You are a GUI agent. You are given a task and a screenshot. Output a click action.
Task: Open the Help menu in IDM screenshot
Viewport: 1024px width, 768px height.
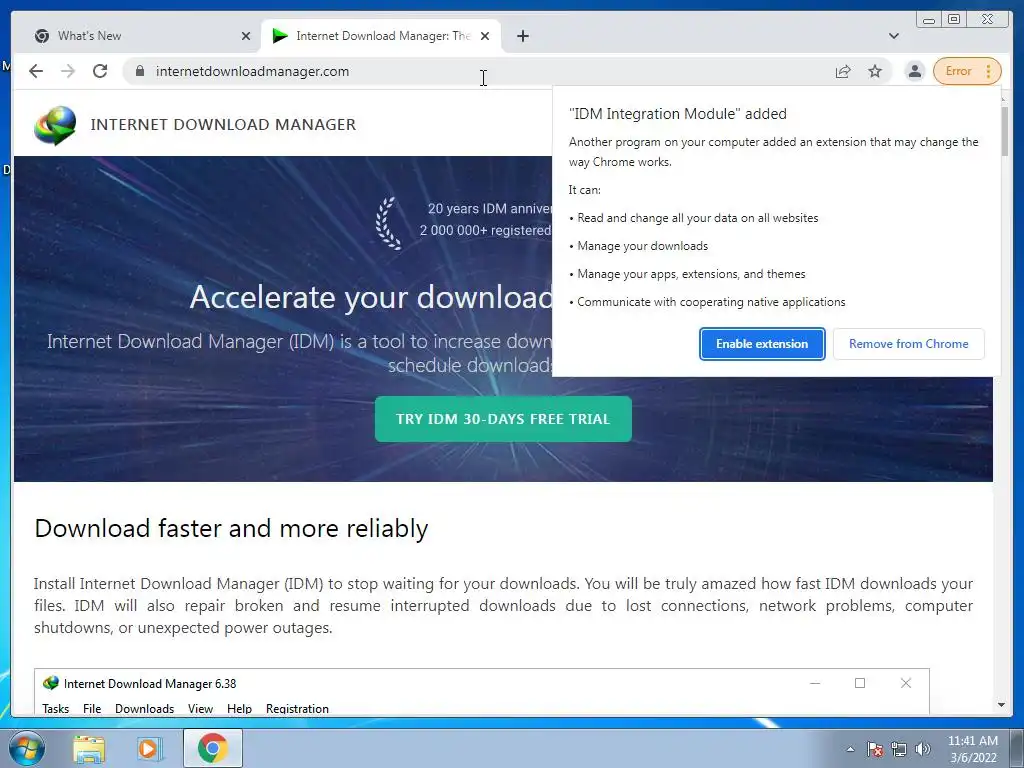[x=239, y=709]
